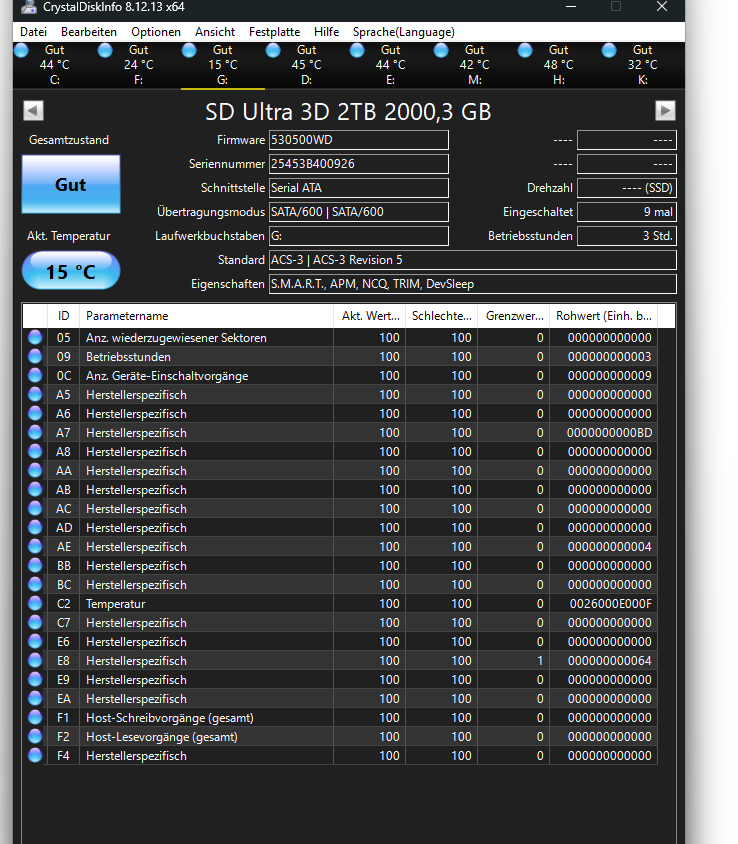
Task: Click the Grenzwer... column header
Action: [x=514, y=316]
